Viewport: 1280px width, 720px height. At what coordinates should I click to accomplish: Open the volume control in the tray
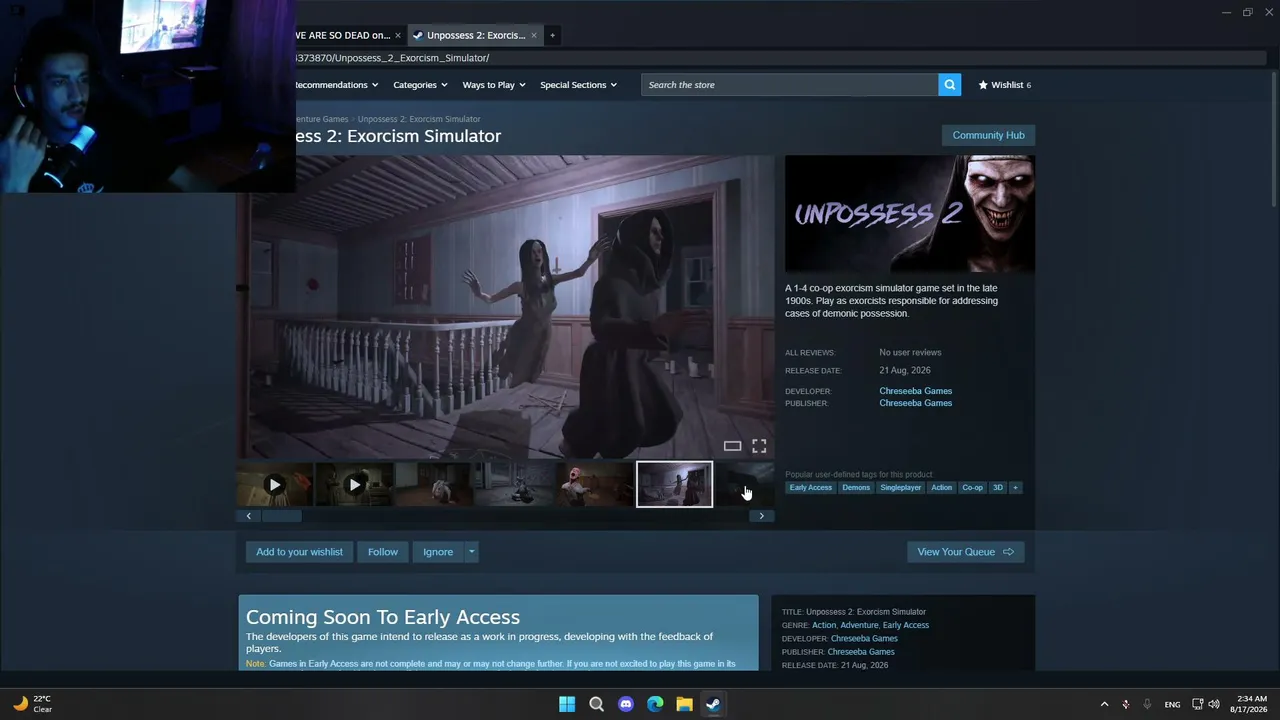click(1214, 704)
